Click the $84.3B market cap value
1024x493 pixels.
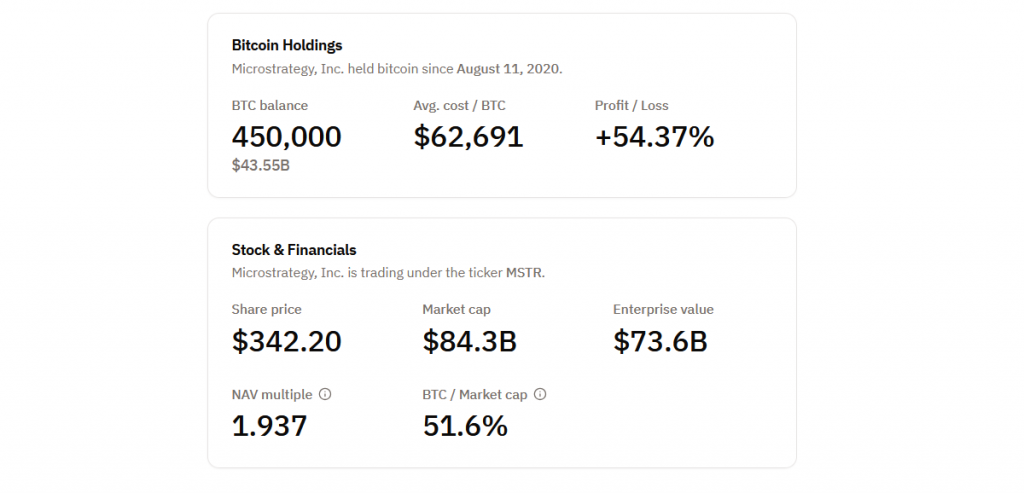pos(469,342)
